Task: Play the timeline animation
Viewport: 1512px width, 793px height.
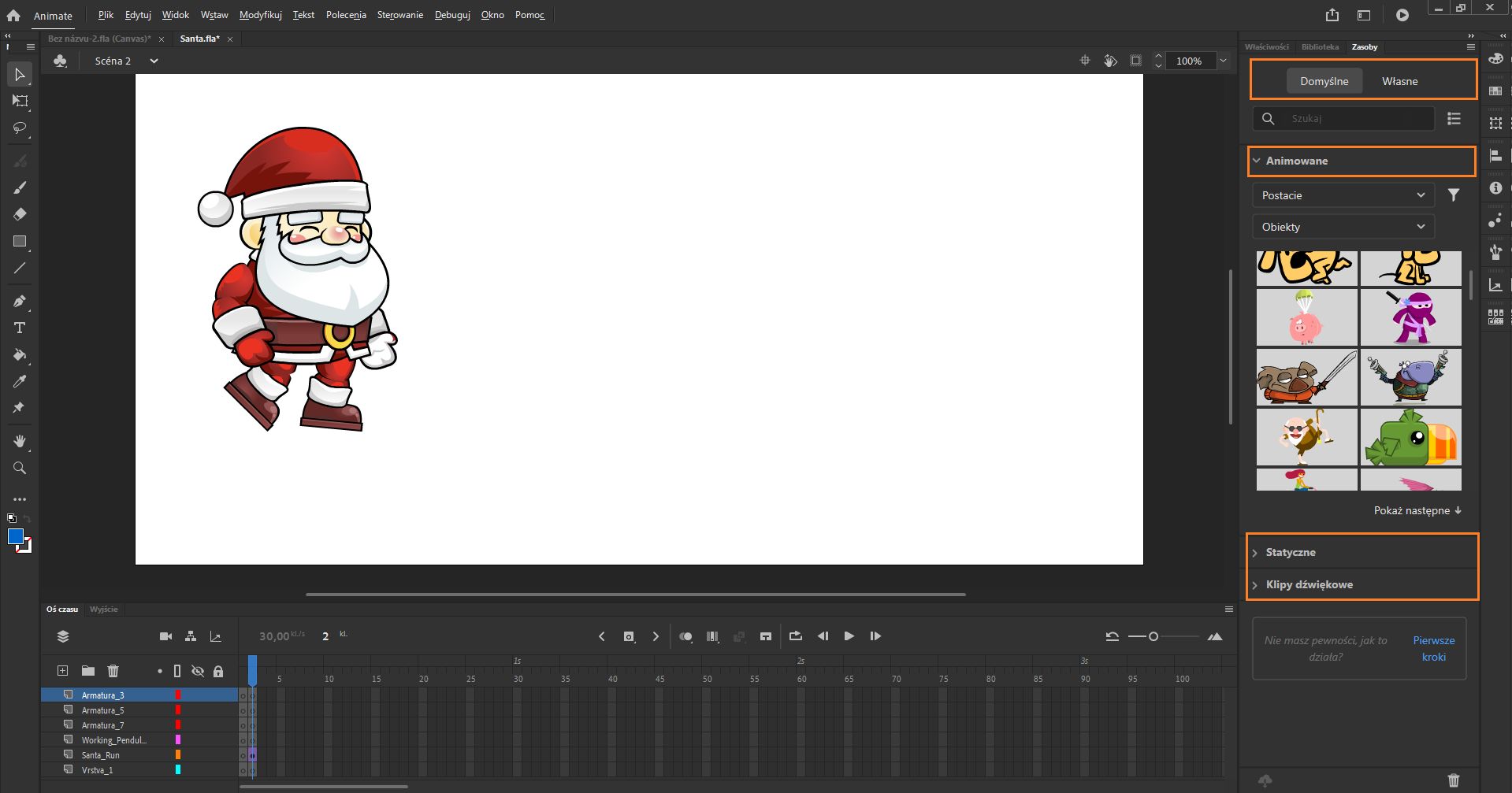Action: pyautogui.click(x=849, y=636)
